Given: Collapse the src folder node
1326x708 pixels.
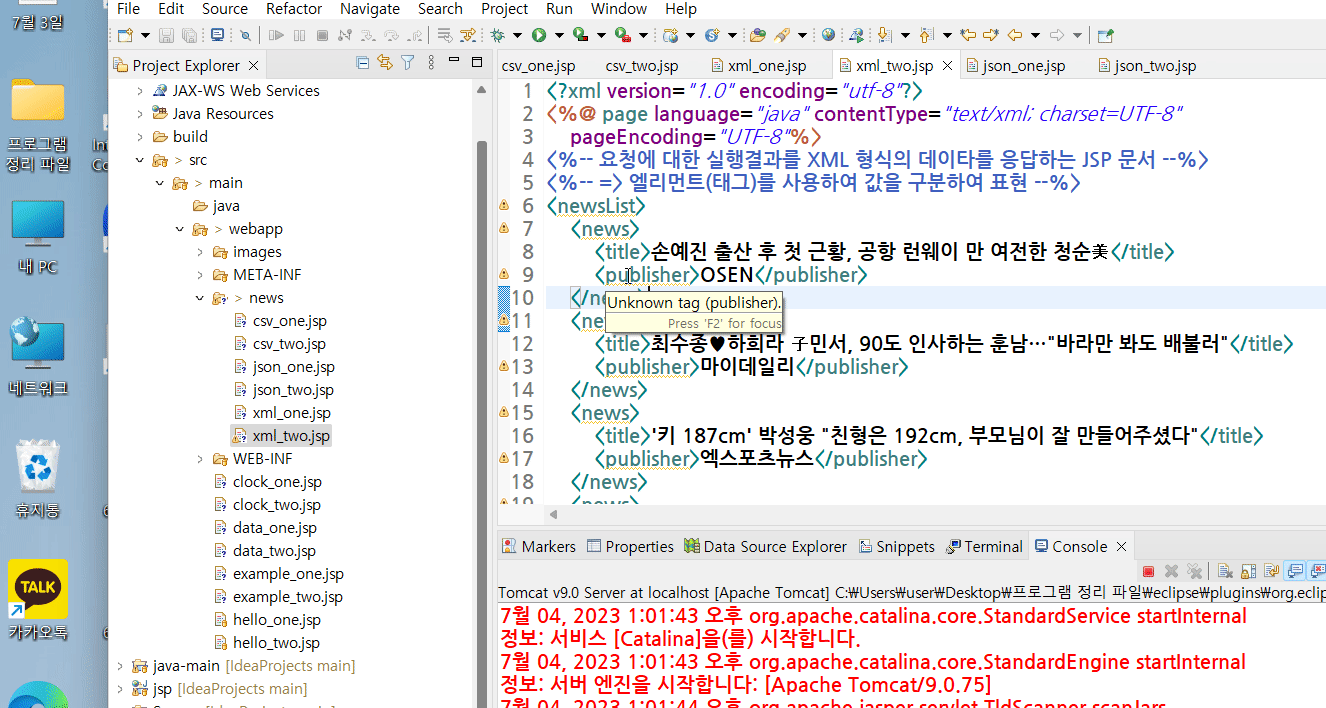Looking at the screenshot, I should pos(141,160).
